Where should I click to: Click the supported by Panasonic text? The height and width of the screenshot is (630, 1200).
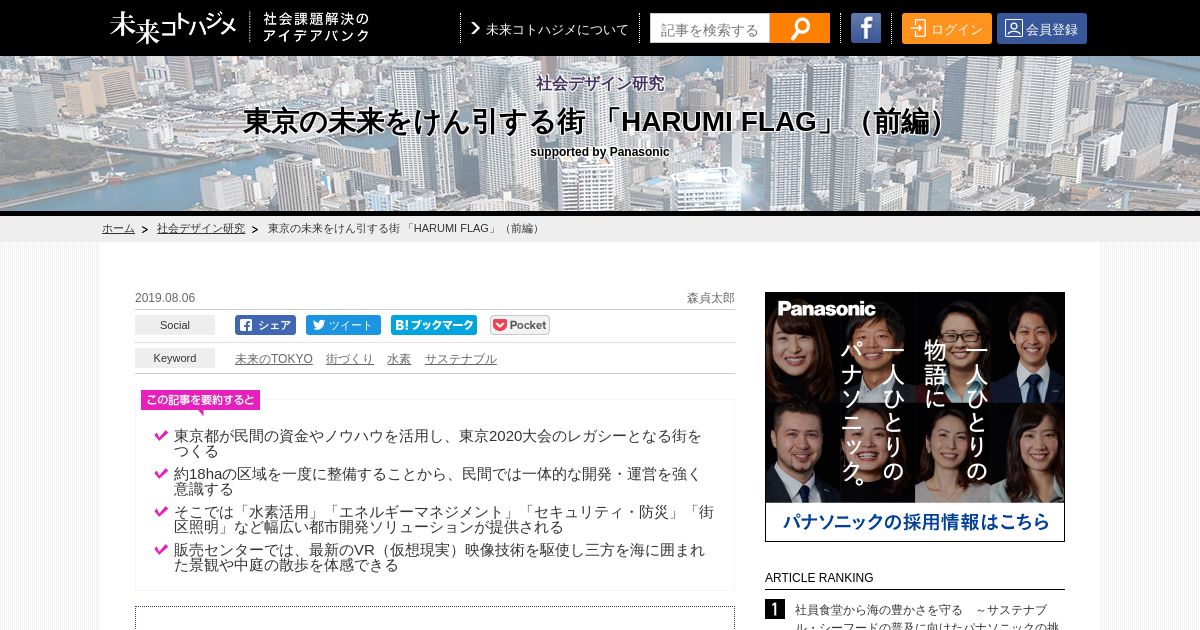[600, 152]
